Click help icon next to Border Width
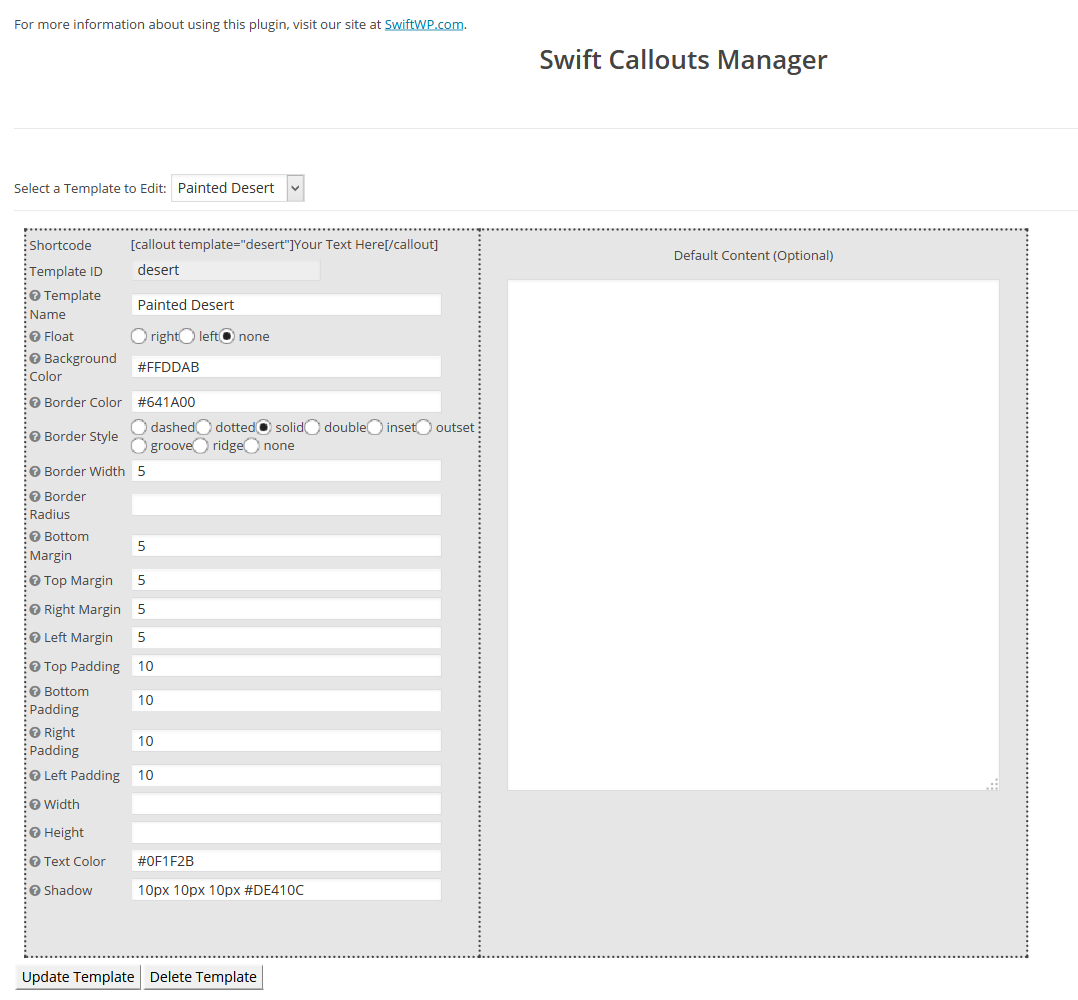The height and width of the screenshot is (1000, 1078). coord(35,471)
